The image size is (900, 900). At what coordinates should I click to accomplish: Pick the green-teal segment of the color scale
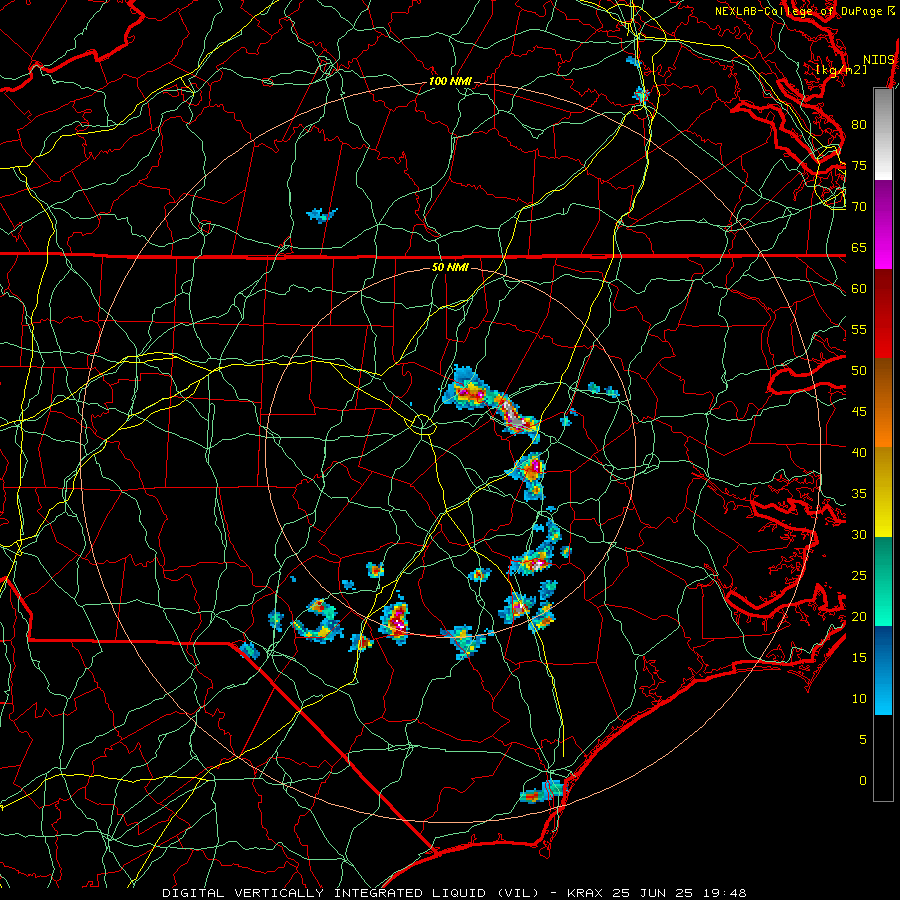(883, 581)
